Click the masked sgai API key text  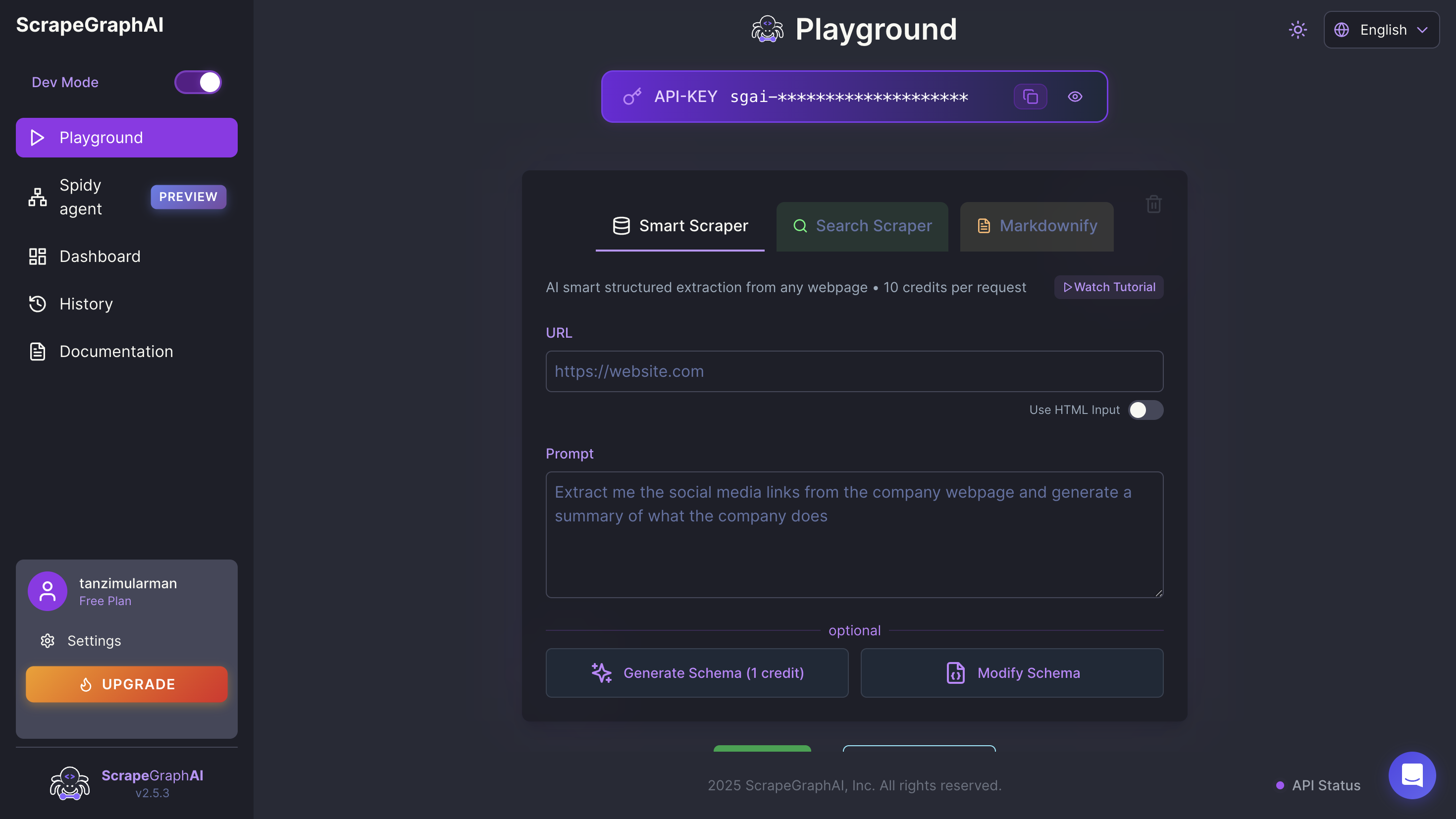[849, 97]
